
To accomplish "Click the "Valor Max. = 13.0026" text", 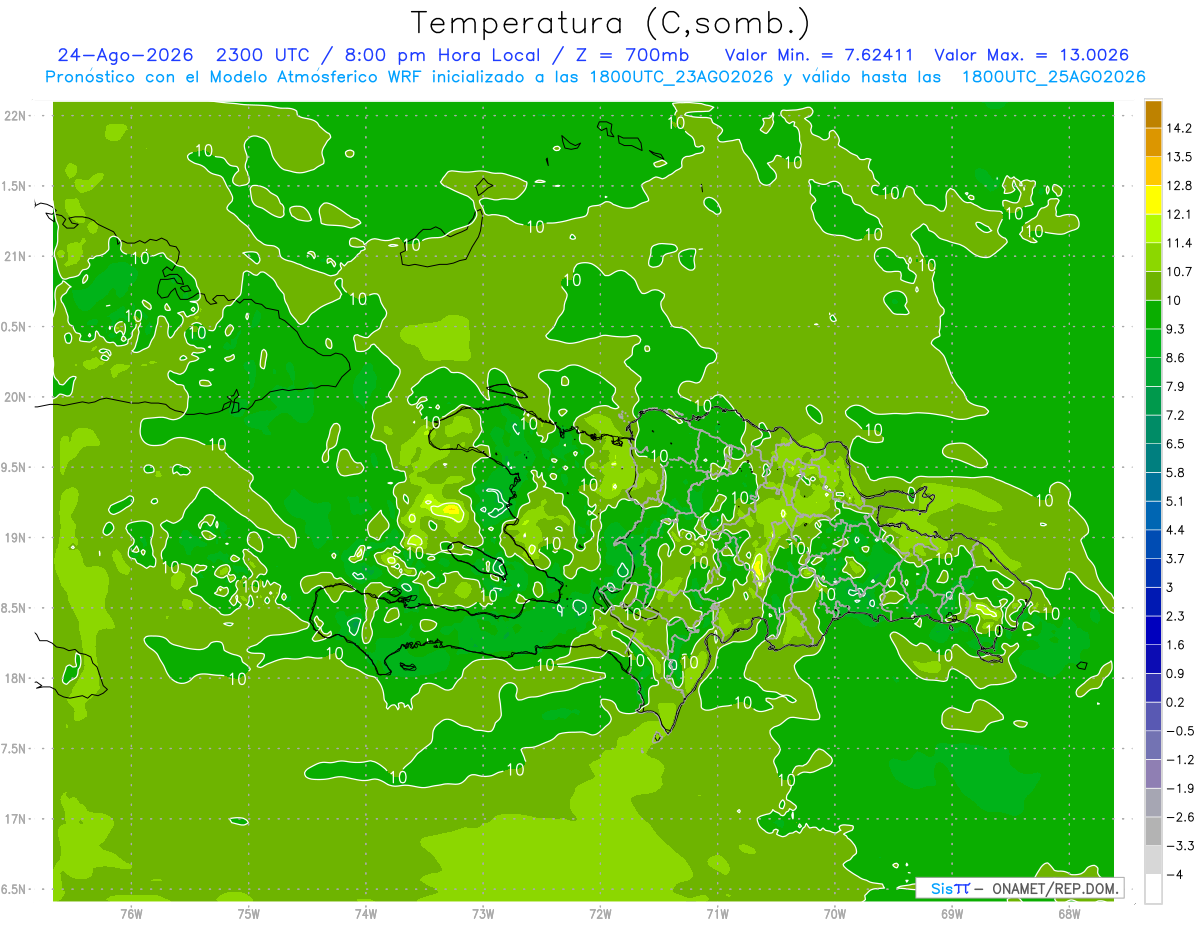I will click(1031, 55).
